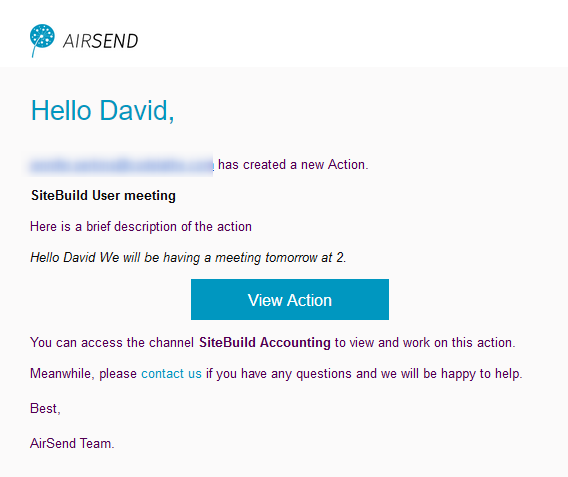Viewport: 568px width, 477px height.
Task: Click the brief description of the action line
Action: click(141, 227)
